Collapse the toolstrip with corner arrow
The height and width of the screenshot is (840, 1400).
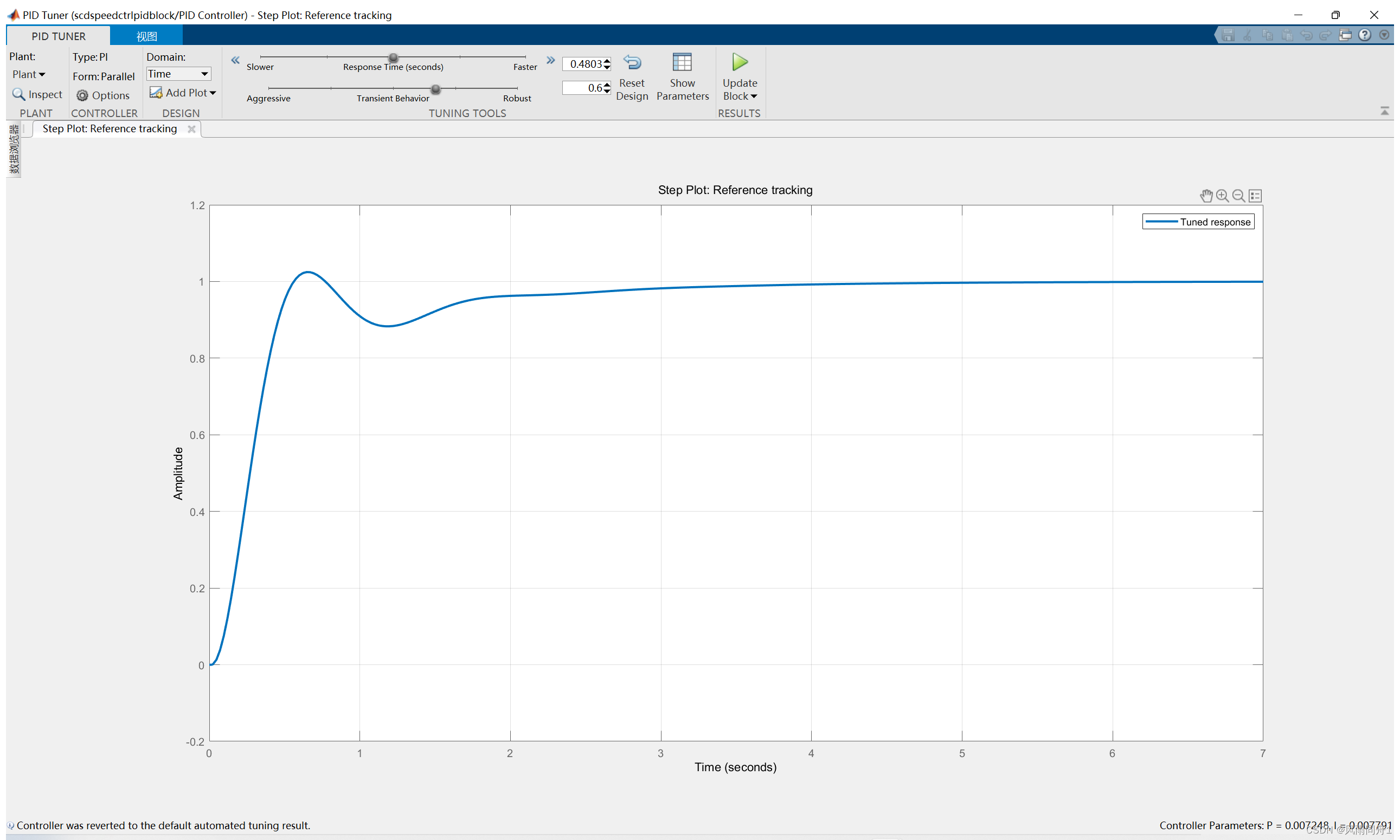click(x=1384, y=111)
